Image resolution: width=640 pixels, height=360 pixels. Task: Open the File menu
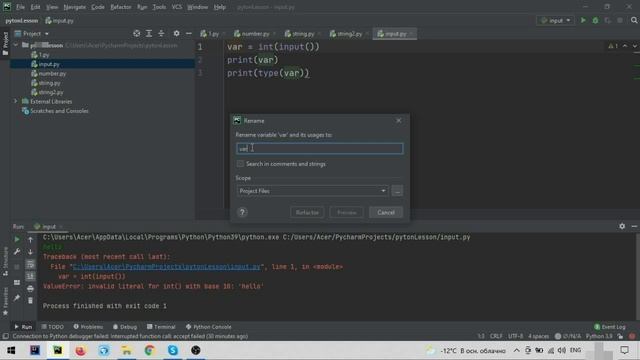tap(20, 7)
